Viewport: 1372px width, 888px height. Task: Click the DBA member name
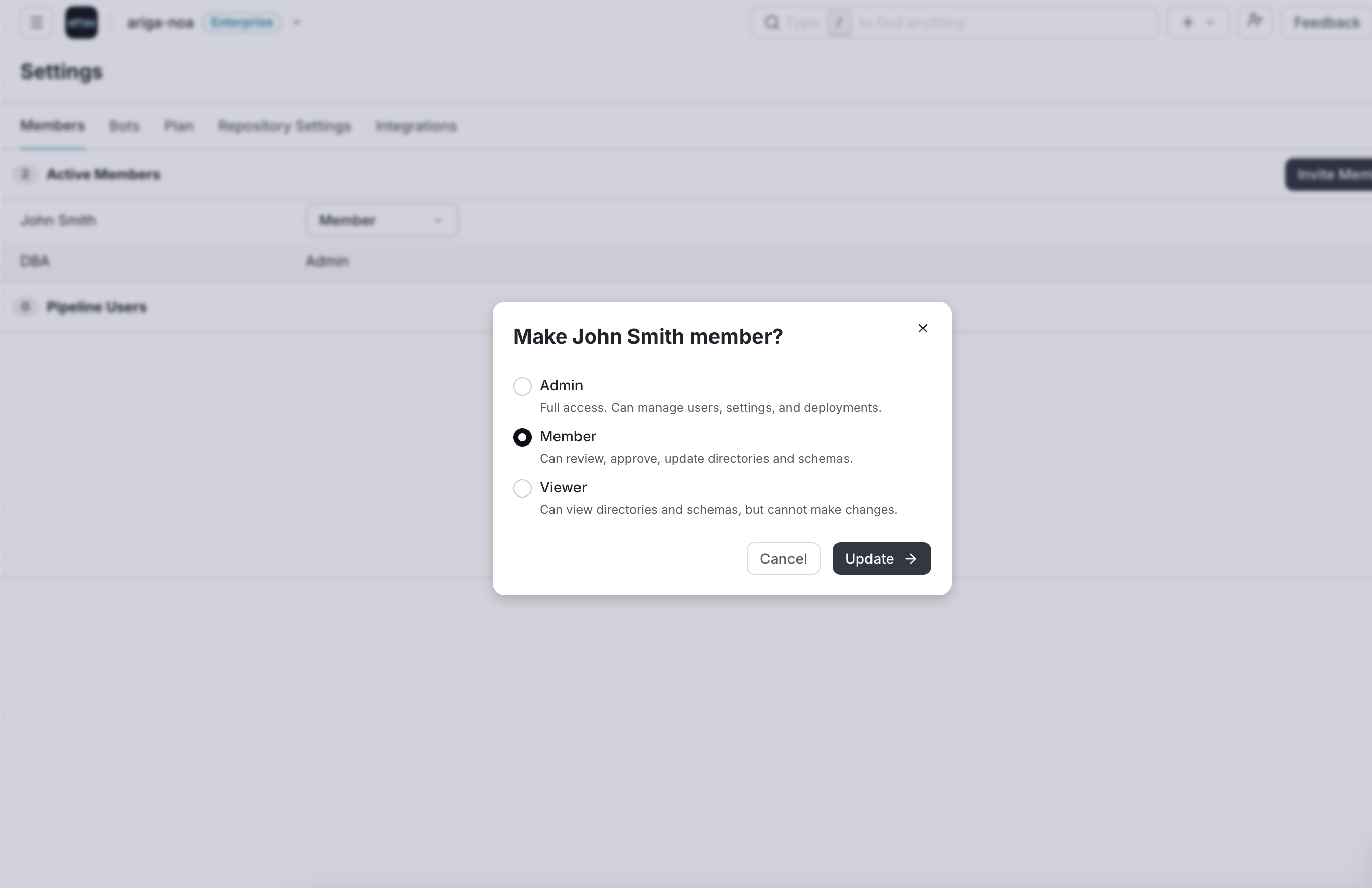[35, 261]
